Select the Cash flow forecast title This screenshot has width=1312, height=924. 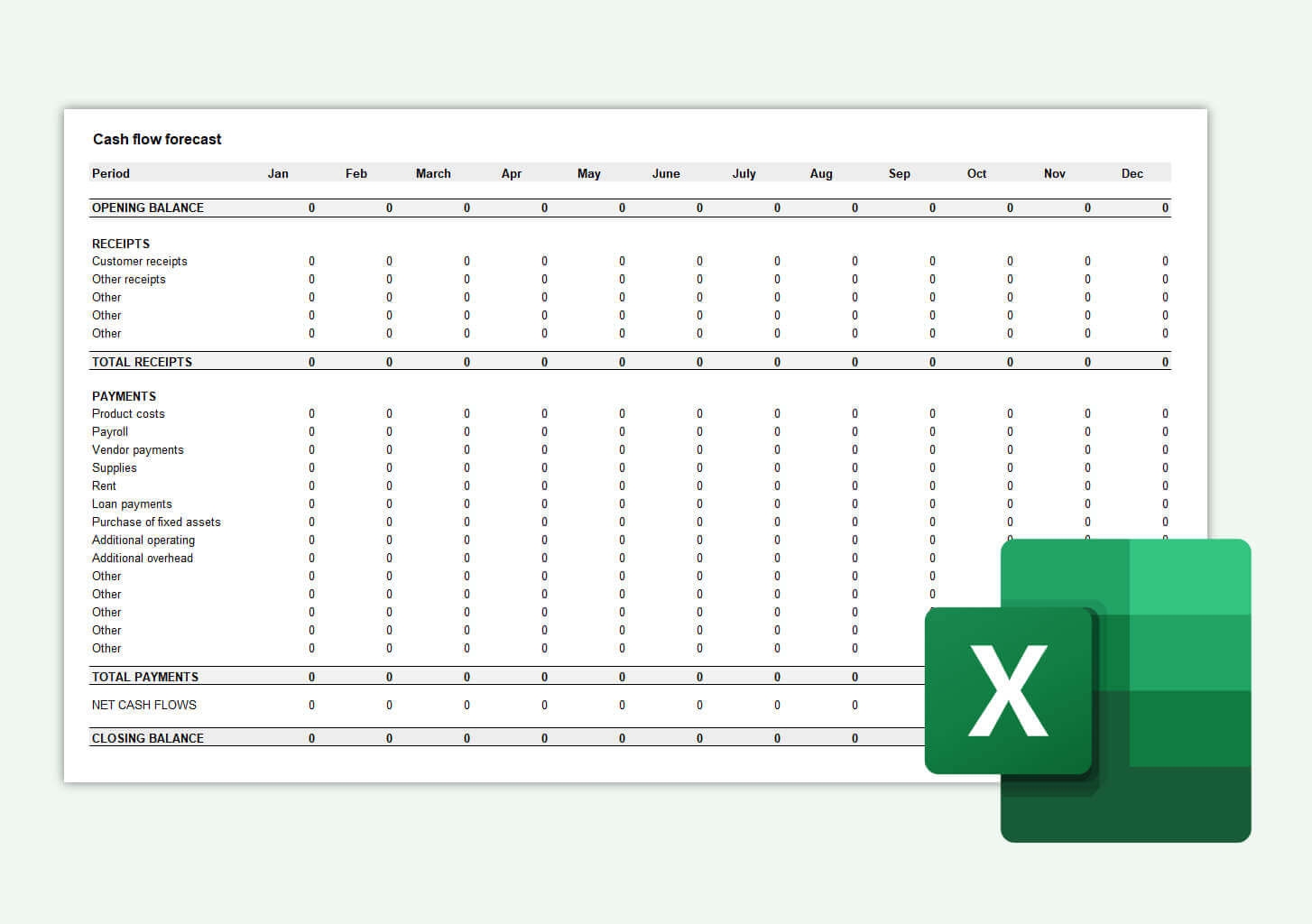(x=157, y=139)
